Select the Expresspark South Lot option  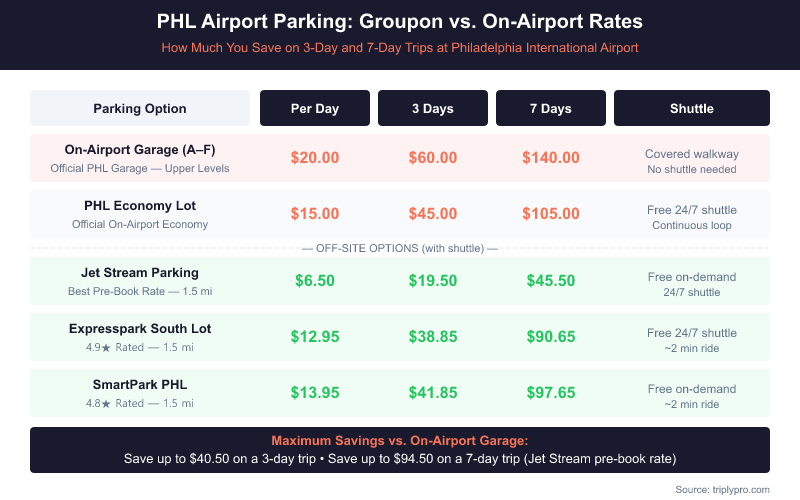(140, 328)
